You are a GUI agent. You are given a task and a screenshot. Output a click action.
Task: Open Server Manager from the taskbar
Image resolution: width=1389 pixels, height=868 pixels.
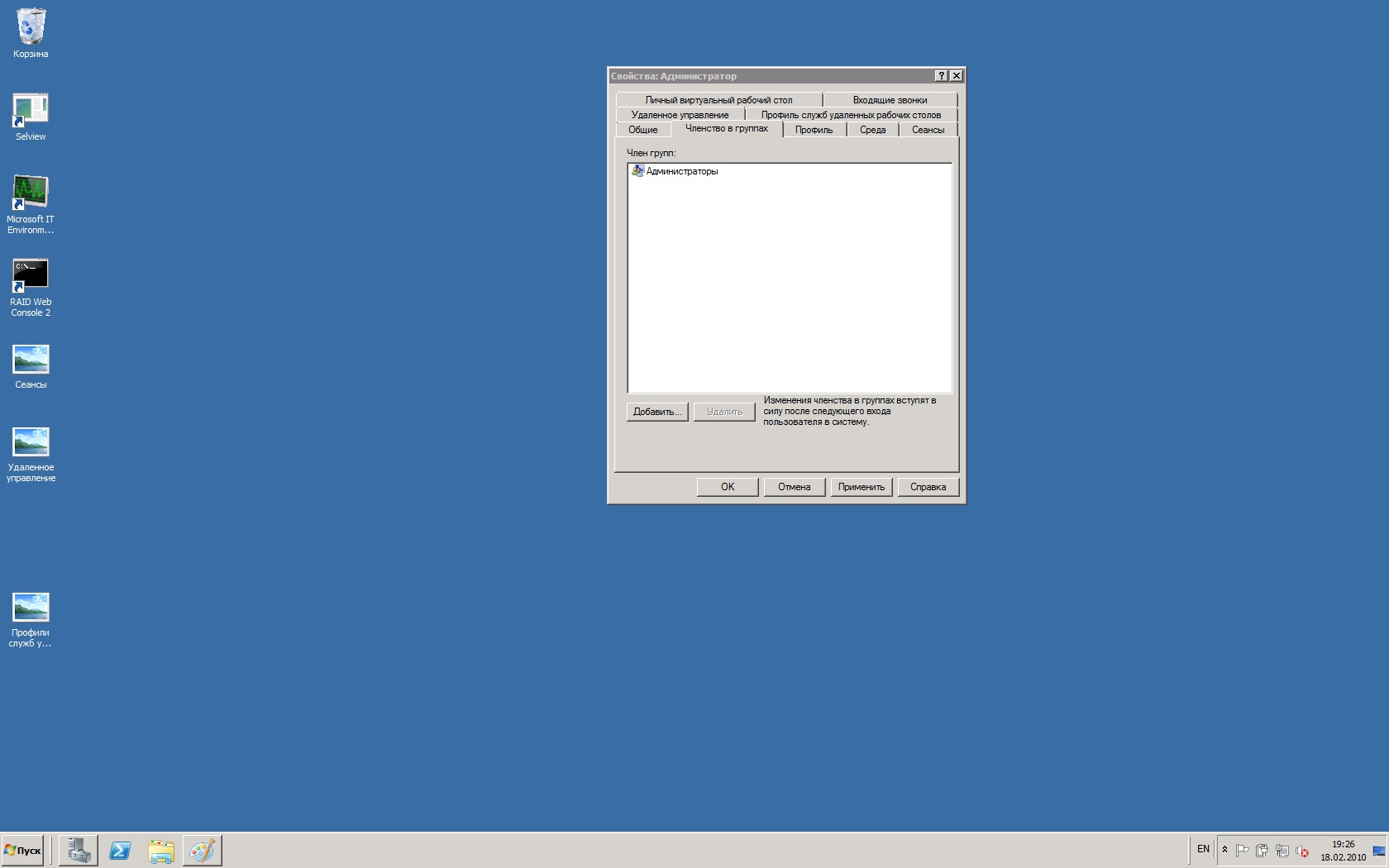point(79,850)
